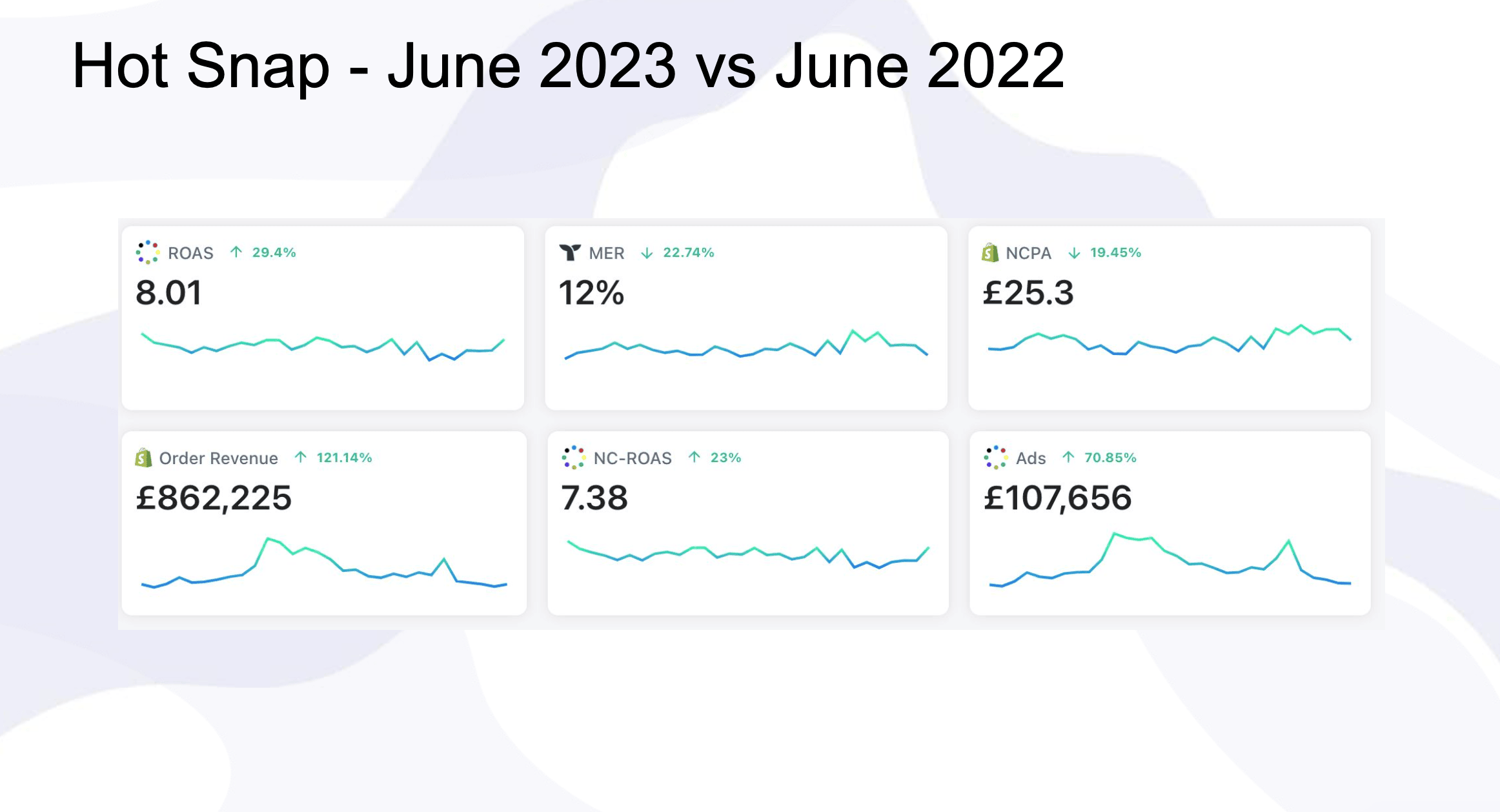Click the Hot Snap slide title
The image size is (1500, 812).
click(568, 66)
